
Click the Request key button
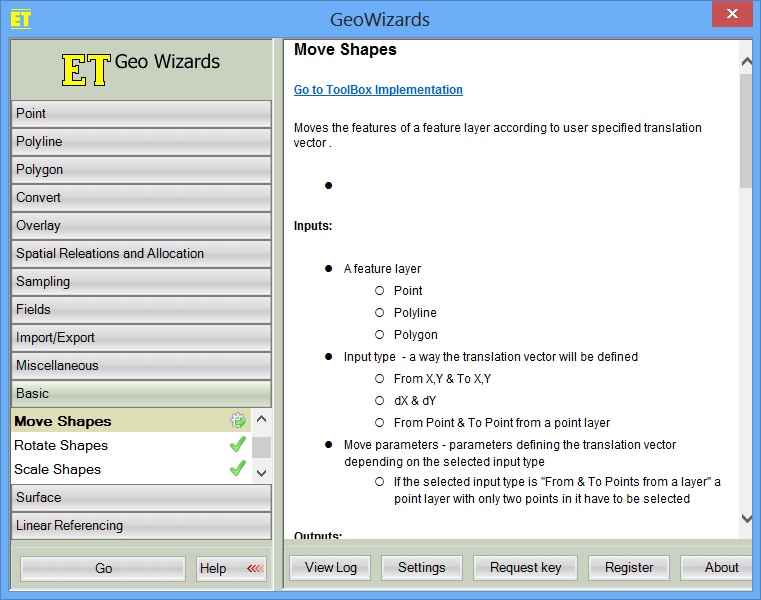[526, 567]
